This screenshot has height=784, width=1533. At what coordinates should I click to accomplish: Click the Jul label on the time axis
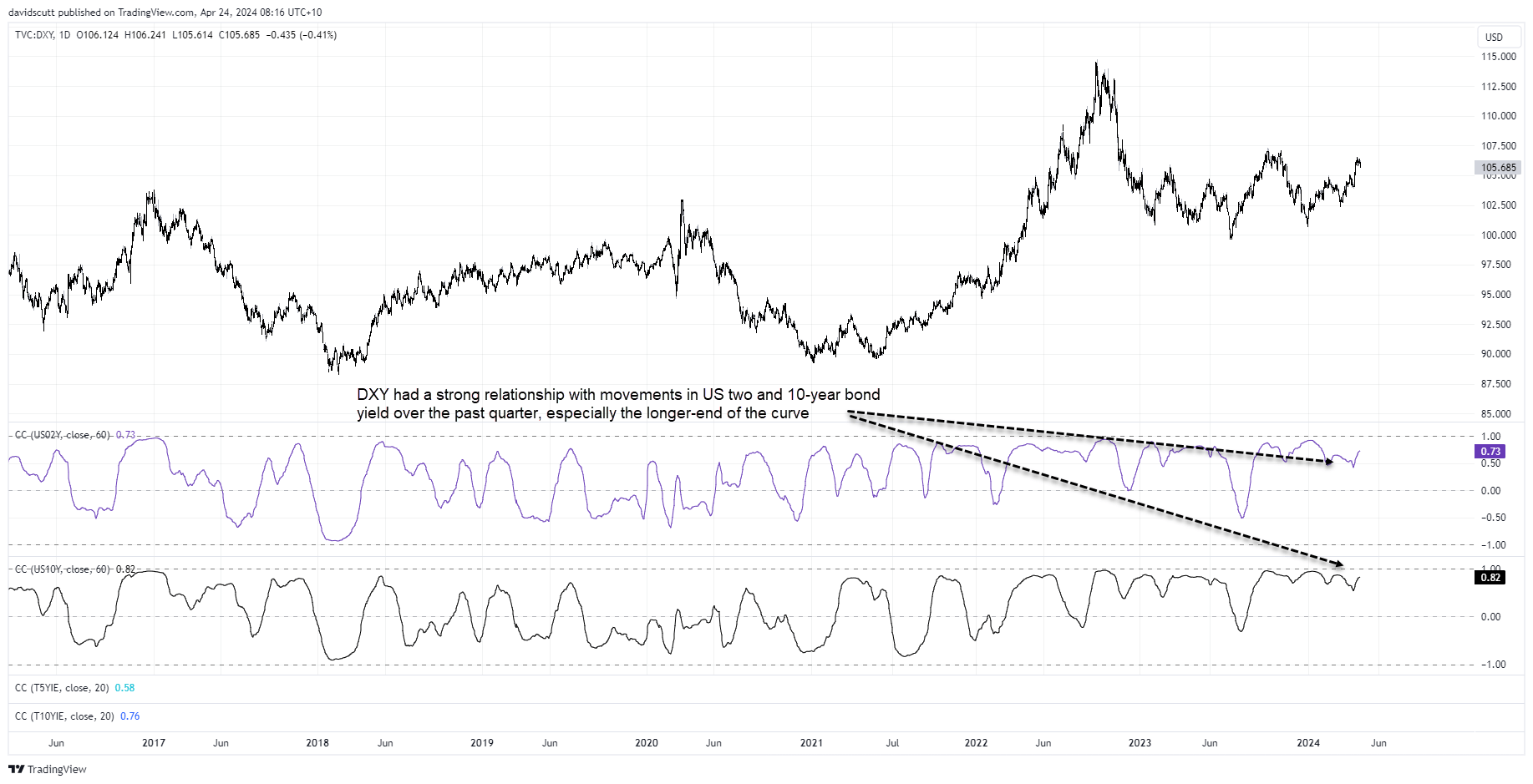pyautogui.click(x=892, y=743)
